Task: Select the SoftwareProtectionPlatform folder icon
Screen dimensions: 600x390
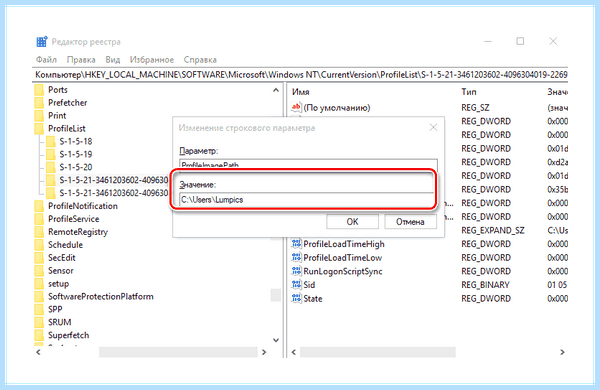Action: coord(39,297)
